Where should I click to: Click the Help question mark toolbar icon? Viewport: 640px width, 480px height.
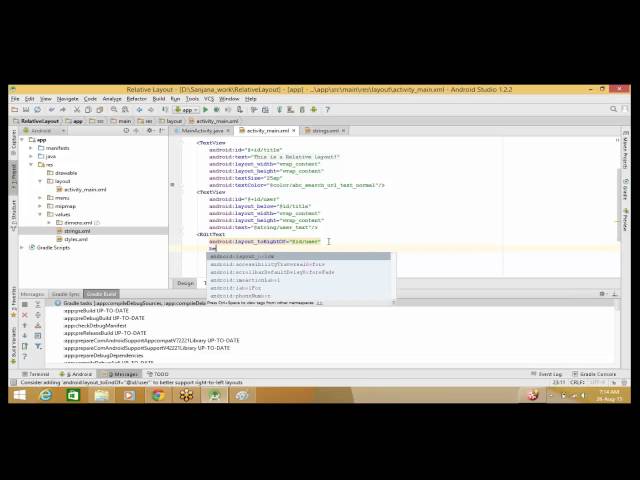tap(327, 109)
